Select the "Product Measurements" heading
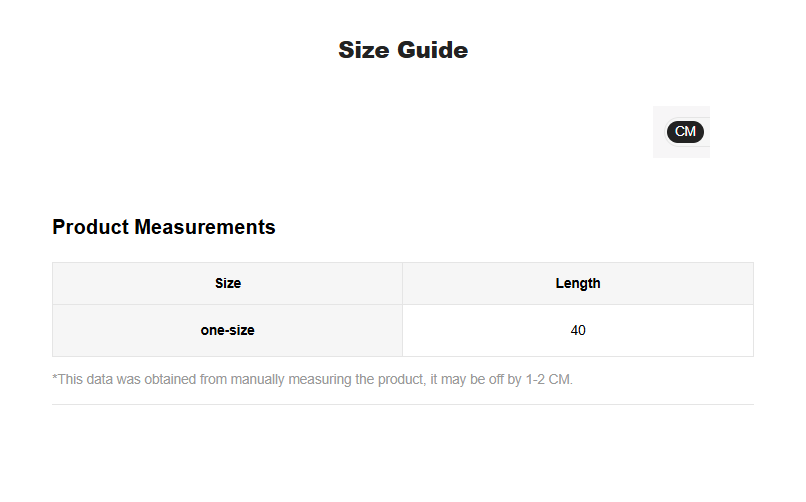Image resolution: width=806 pixels, height=502 pixels. 163,227
